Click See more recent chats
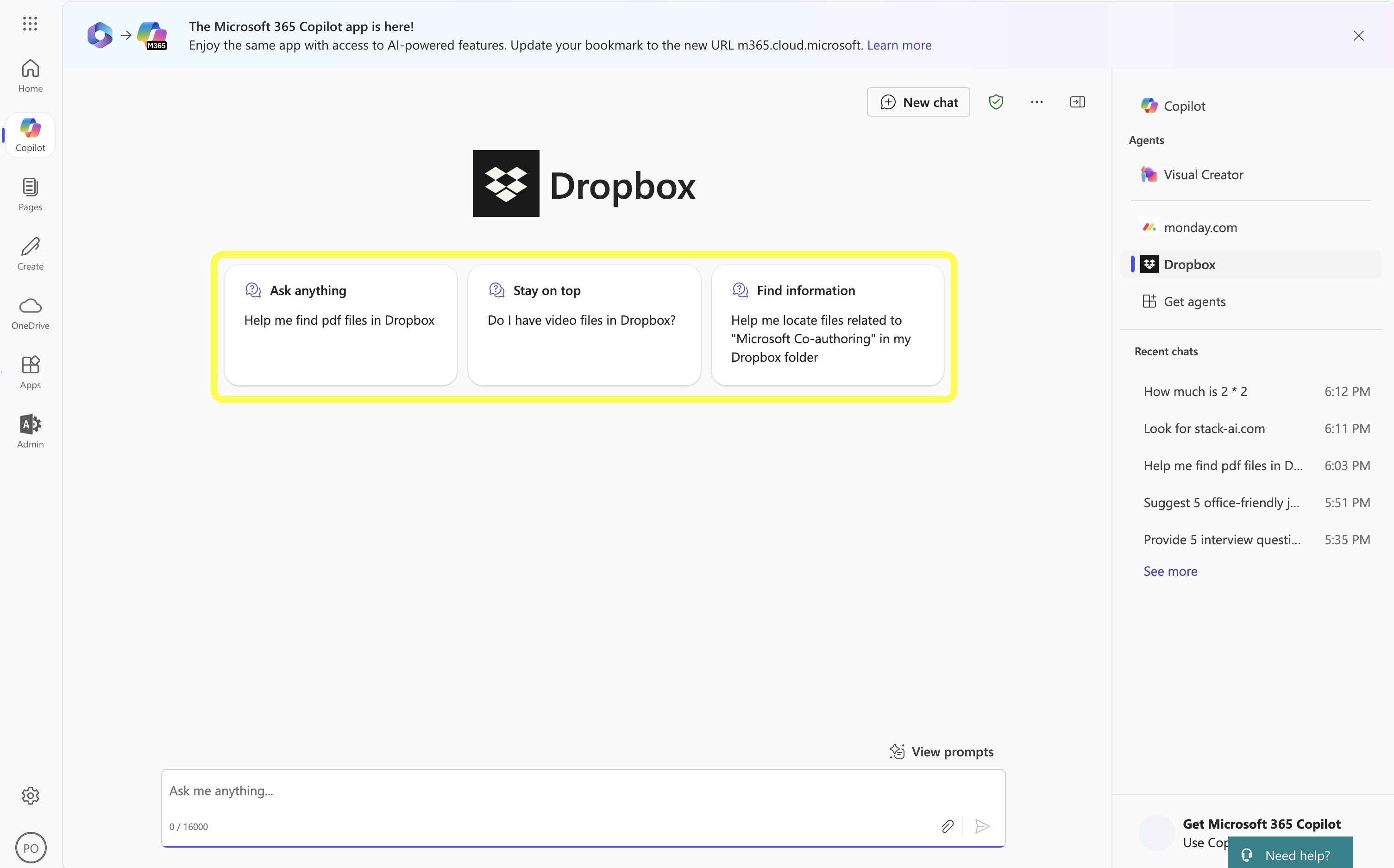 pos(1170,571)
